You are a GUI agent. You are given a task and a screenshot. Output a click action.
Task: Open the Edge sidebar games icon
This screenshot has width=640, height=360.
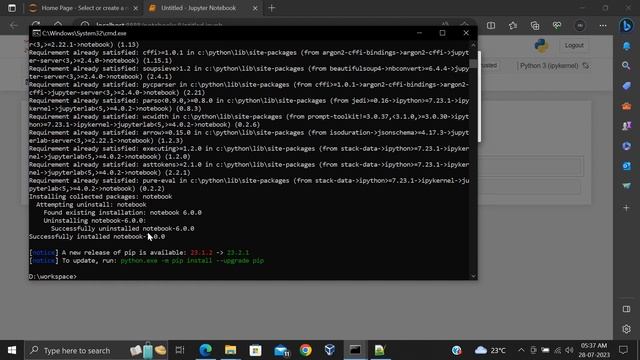[627, 126]
